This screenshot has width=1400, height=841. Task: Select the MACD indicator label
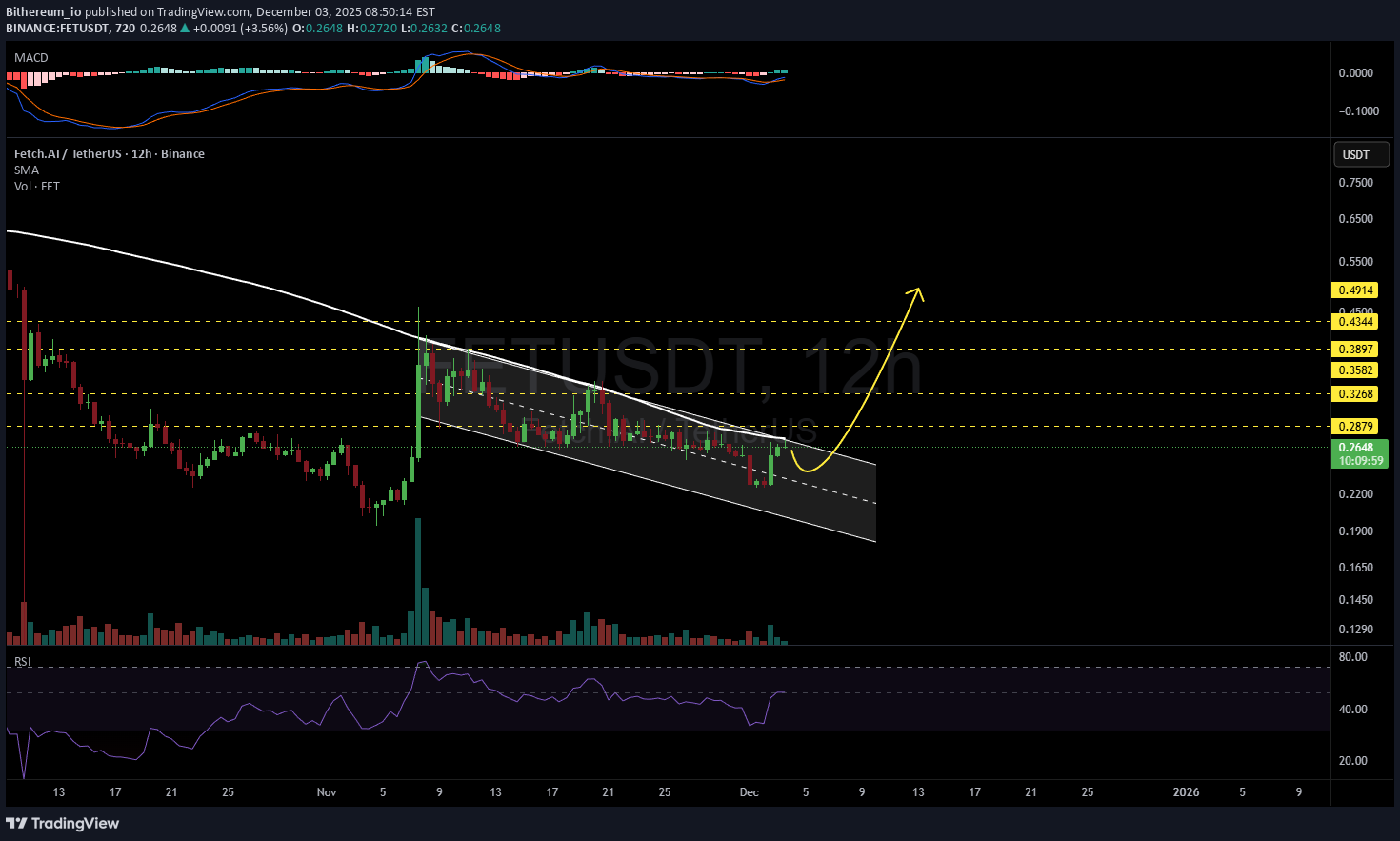(x=31, y=58)
